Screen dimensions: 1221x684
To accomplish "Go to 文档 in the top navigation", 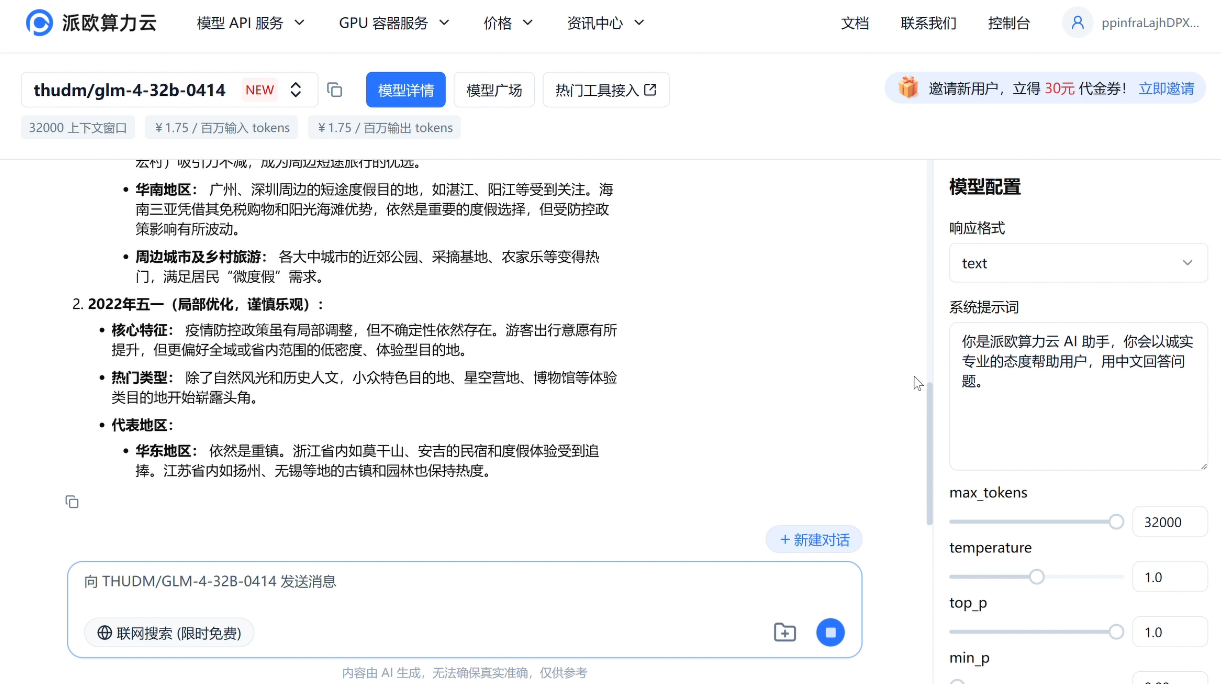I will click(855, 23).
